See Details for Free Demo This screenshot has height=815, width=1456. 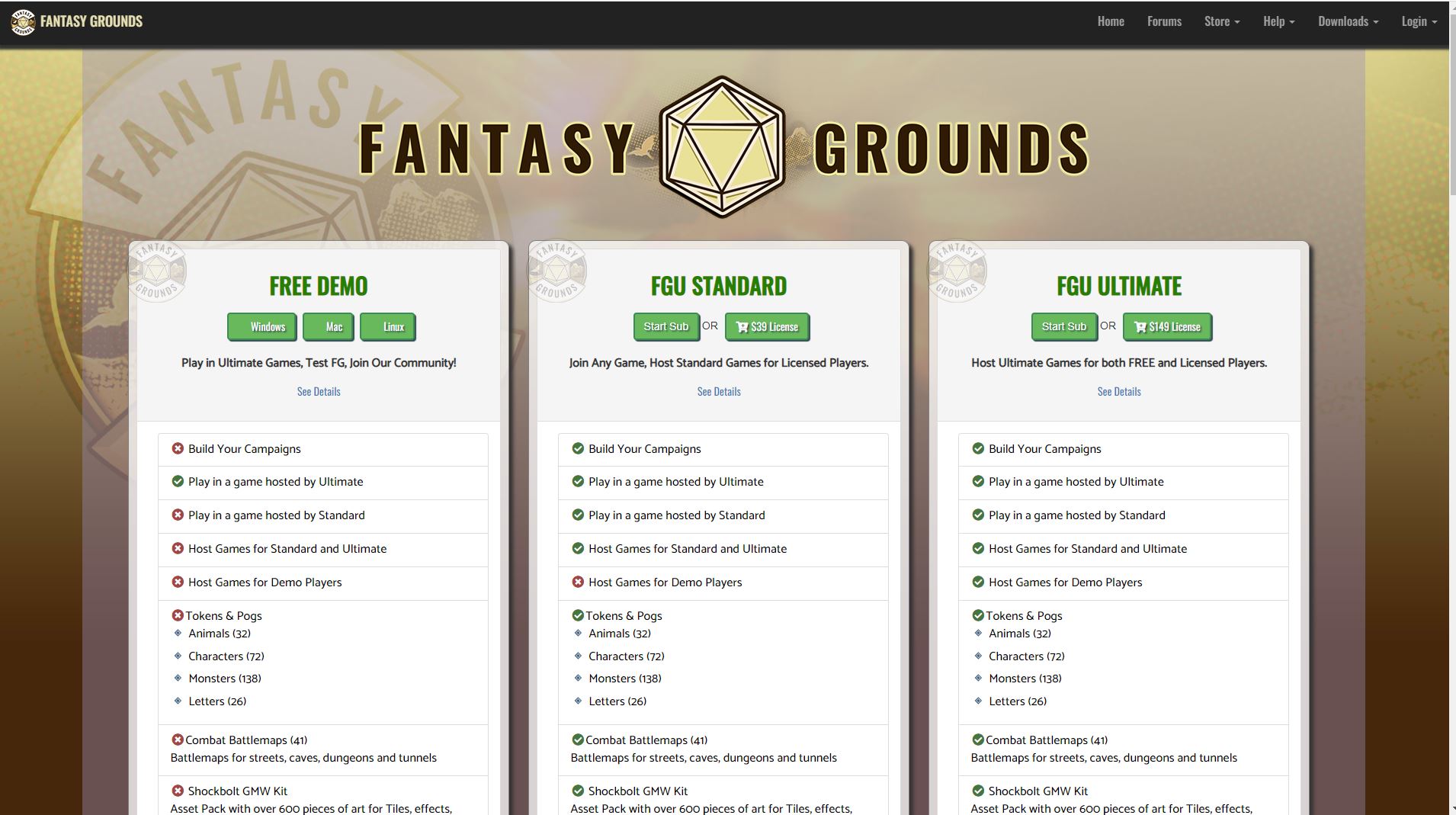319,391
